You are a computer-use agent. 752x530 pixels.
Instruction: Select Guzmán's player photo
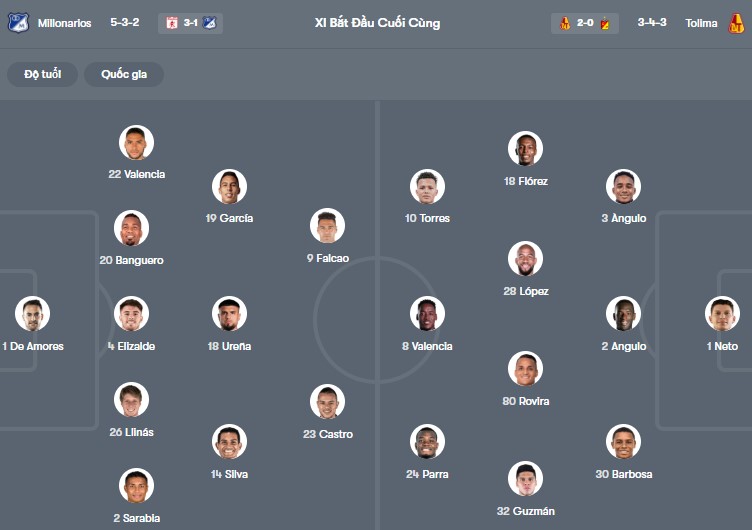point(525,479)
